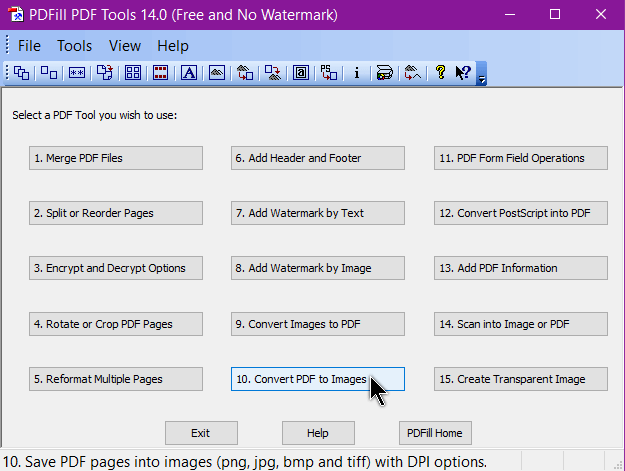Start 9. Convert Images to PDF
Image resolution: width=625 pixels, height=471 pixels.
[x=318, y=324]
